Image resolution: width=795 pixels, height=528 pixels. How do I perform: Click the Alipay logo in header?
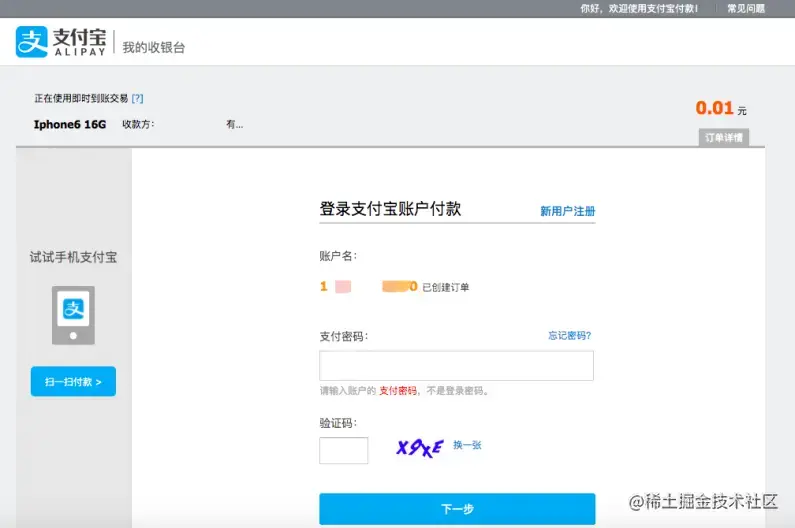pyautogui.click(x=61, y=42)
